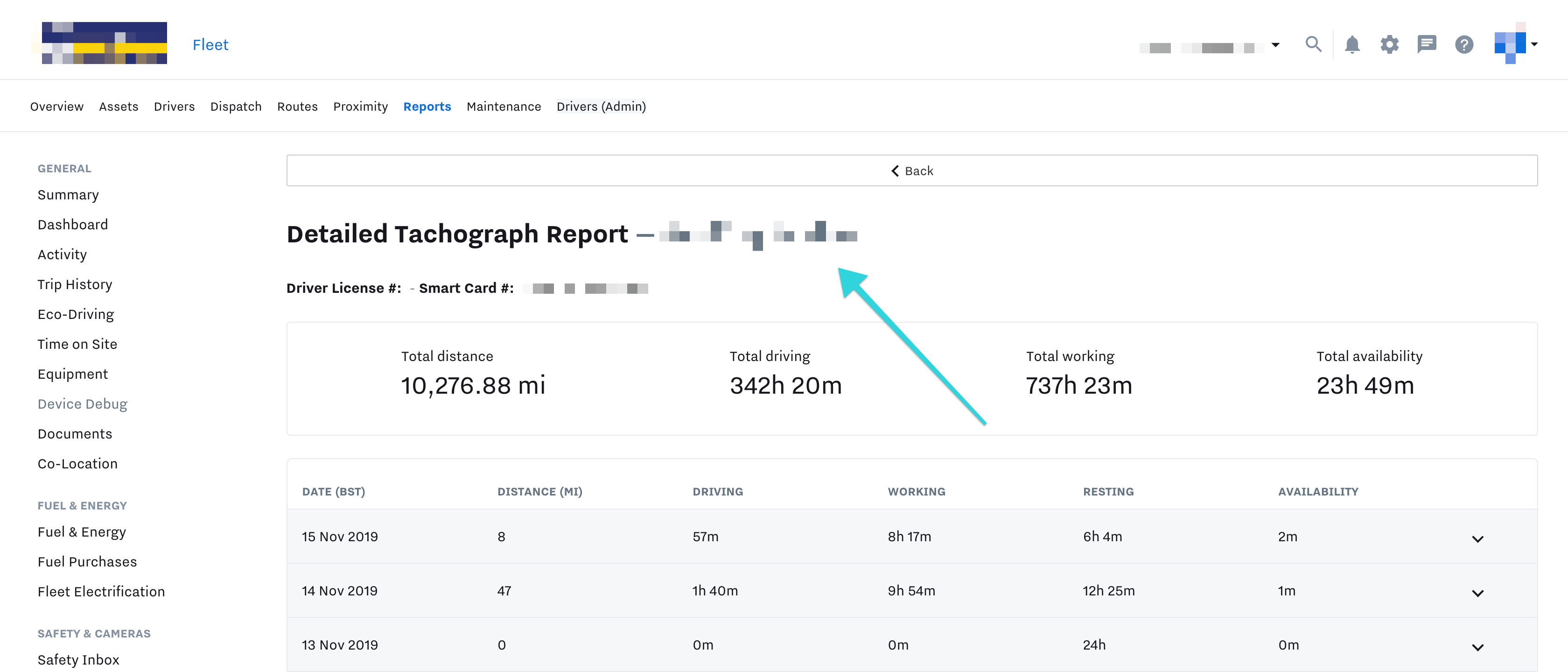This screenshot has height=672, width=1568.
Task: Open Trip History report in sidebar
Action: [75, 284]
